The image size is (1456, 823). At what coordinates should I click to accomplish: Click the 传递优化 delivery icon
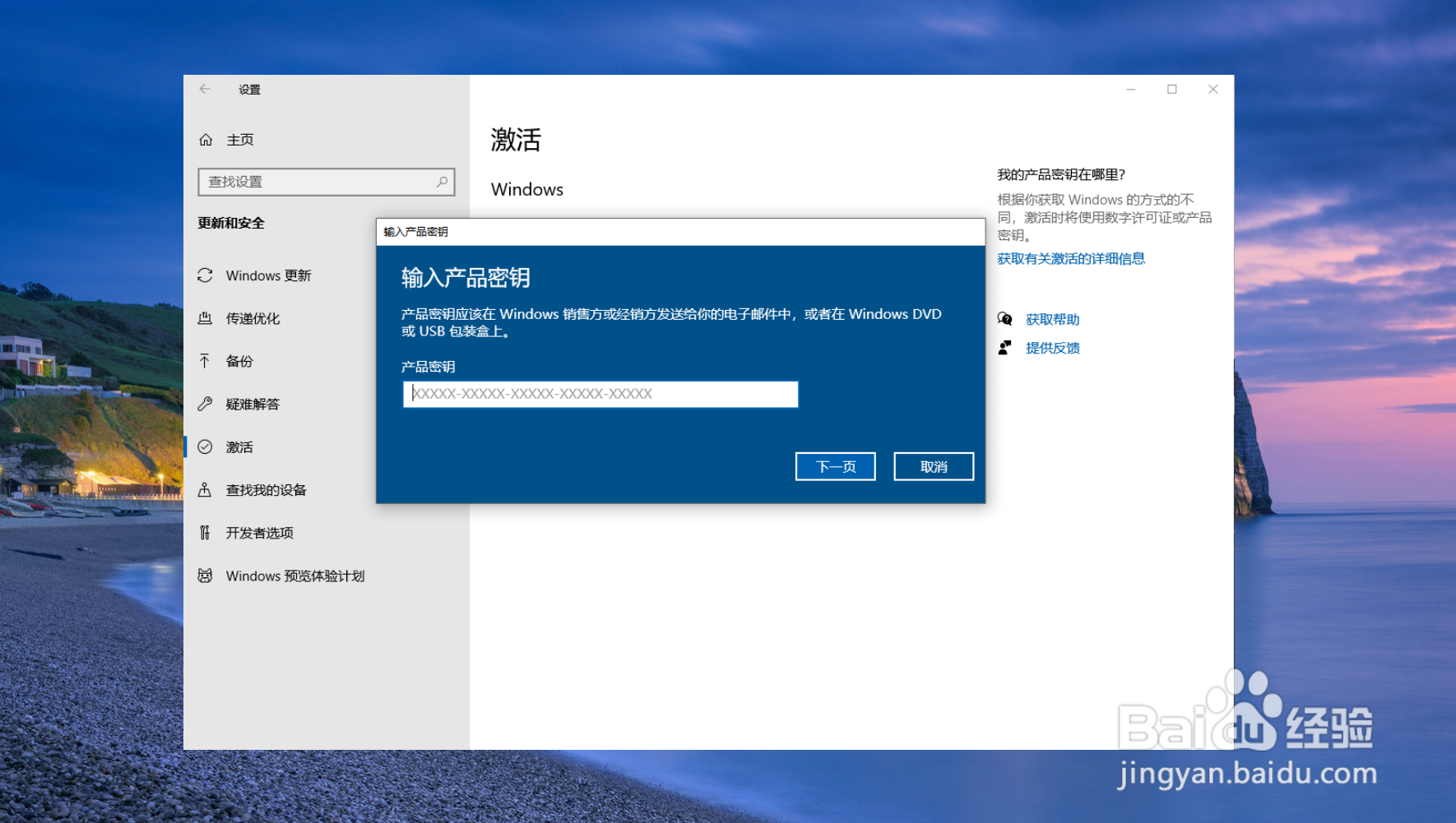coord(206,318)
